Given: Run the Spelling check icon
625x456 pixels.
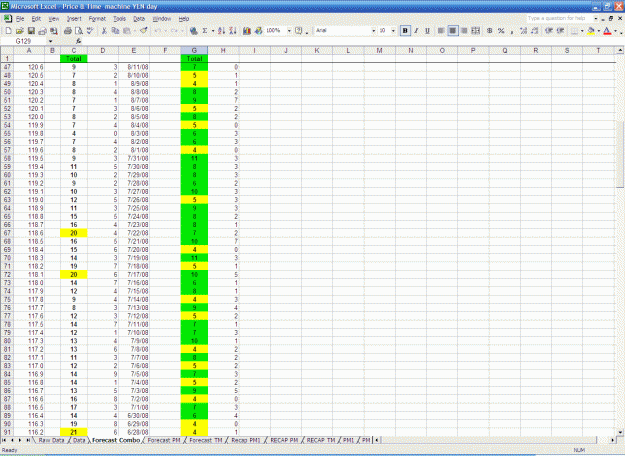Looking at the screenshot, I should pos(90,31).
